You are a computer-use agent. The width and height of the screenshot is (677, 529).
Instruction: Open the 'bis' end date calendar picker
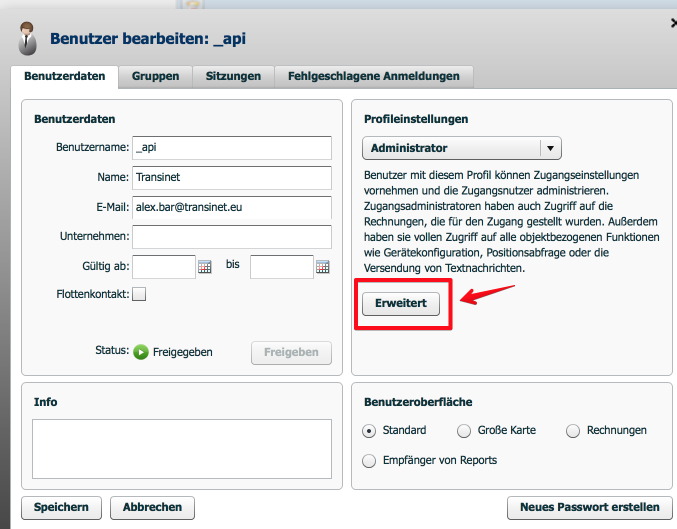point(323,267)
